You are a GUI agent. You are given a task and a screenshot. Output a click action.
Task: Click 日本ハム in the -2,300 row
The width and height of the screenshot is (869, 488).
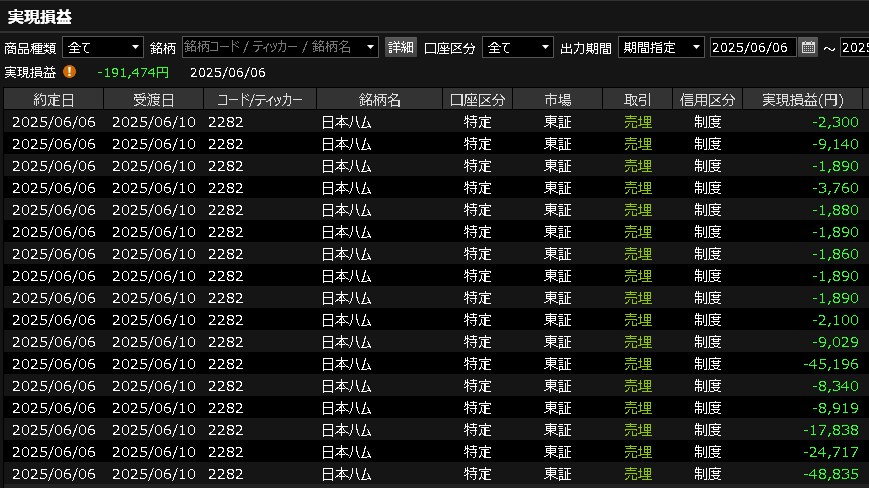(x=346, y=122)
